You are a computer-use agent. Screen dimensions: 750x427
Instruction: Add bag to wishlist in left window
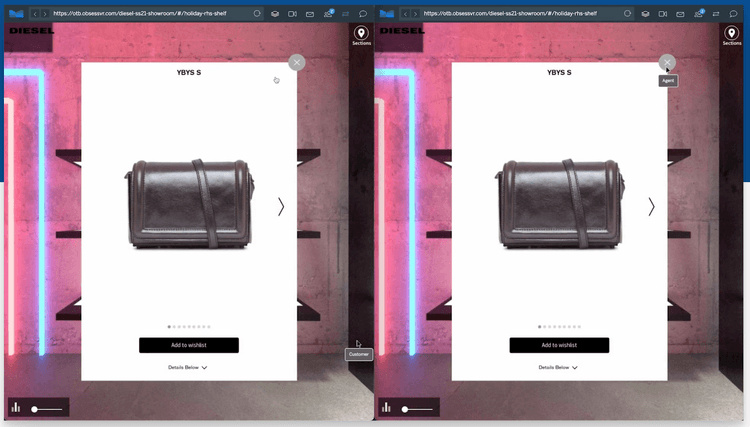pyautogui.click(x=189, y=345)
